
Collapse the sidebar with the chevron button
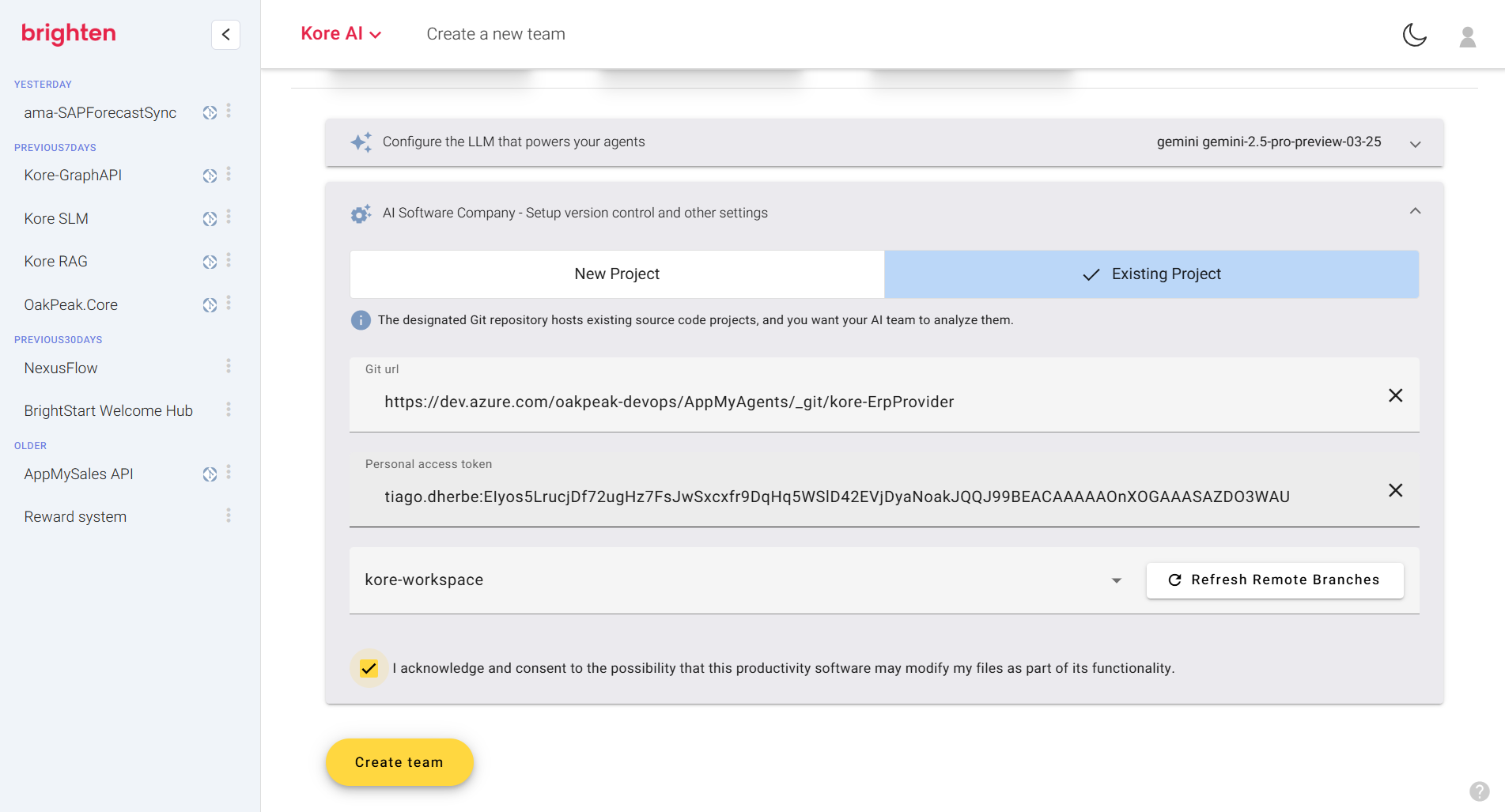pyautogui.click(x=225, y=34)
